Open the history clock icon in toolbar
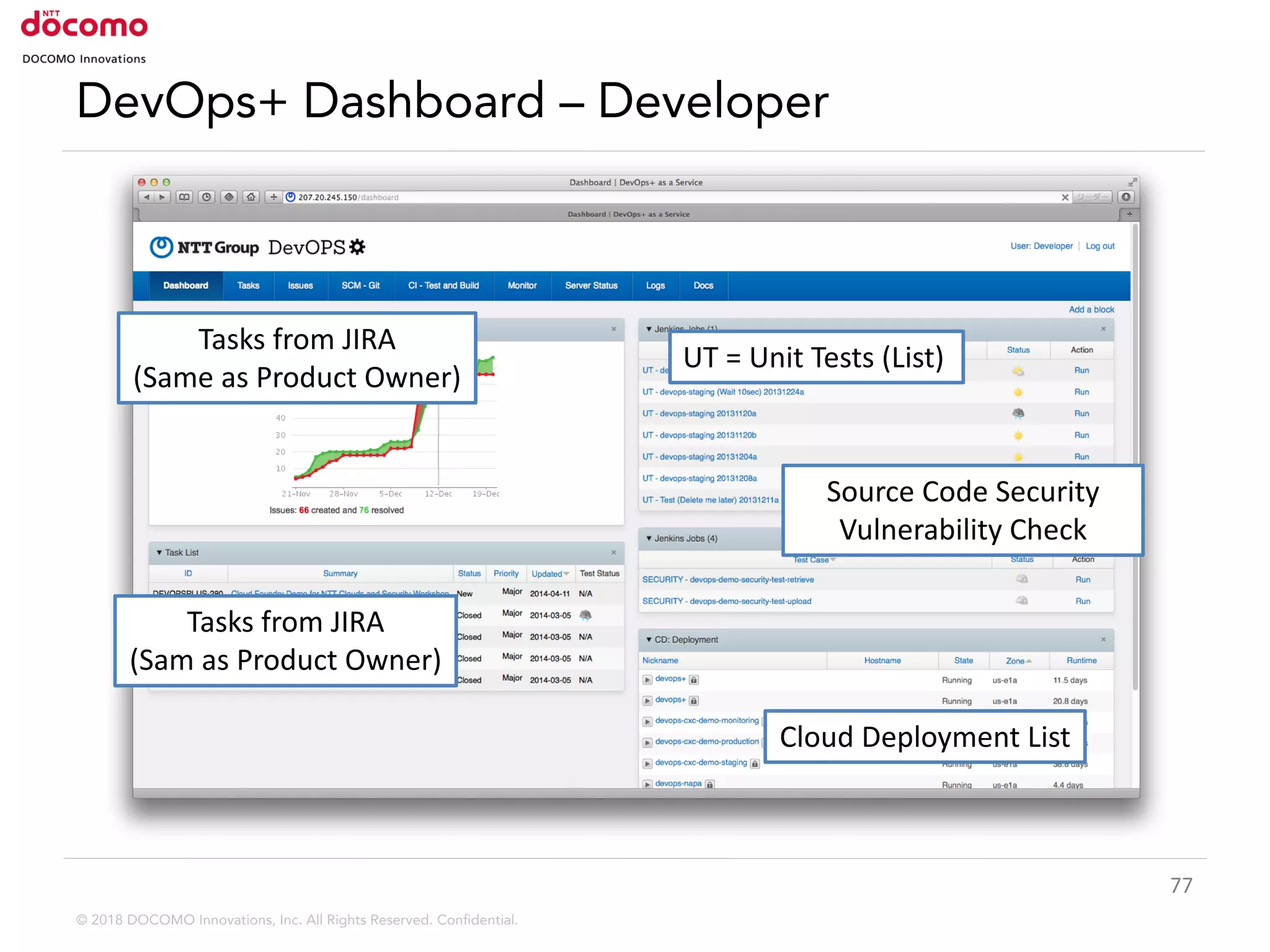Screen dimensions: 1270x952 (206, 197)
